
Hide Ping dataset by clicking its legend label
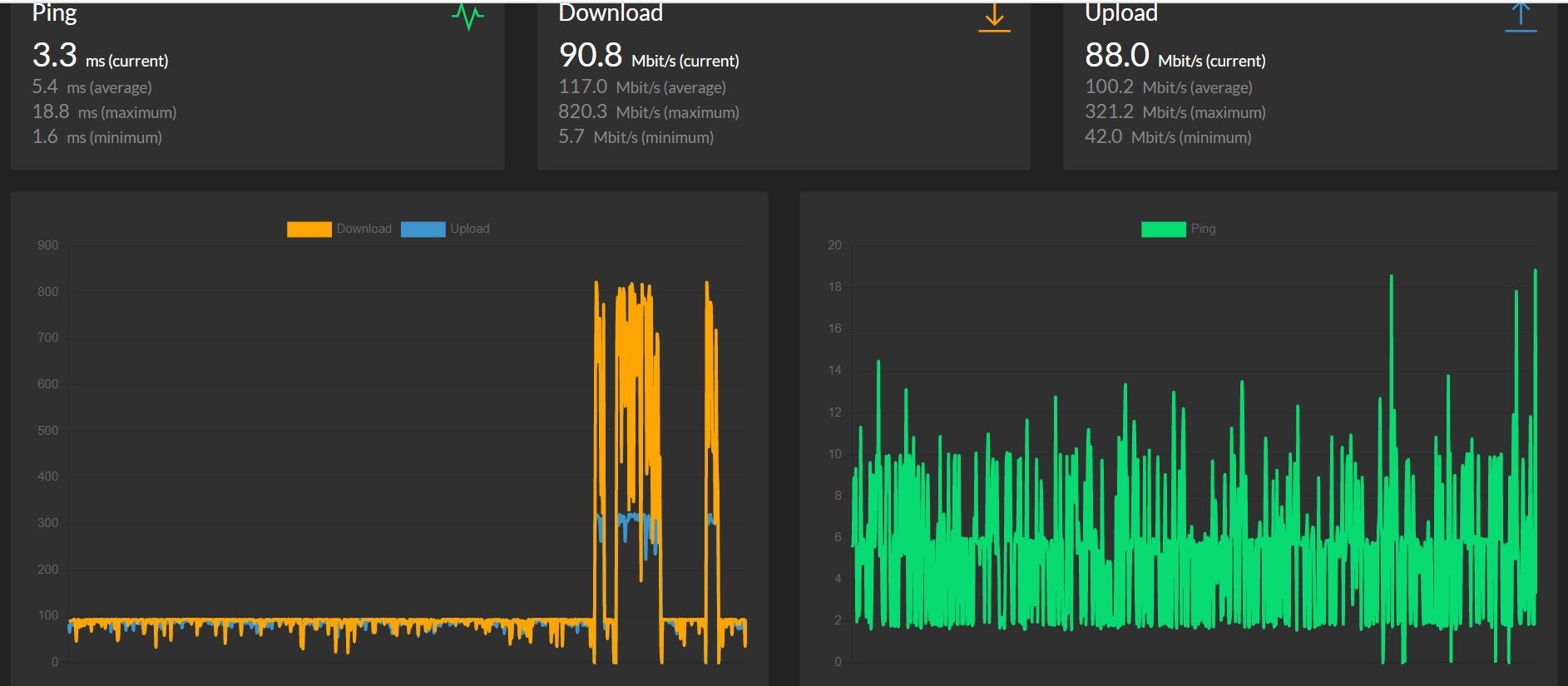[x=1203, y=229]
